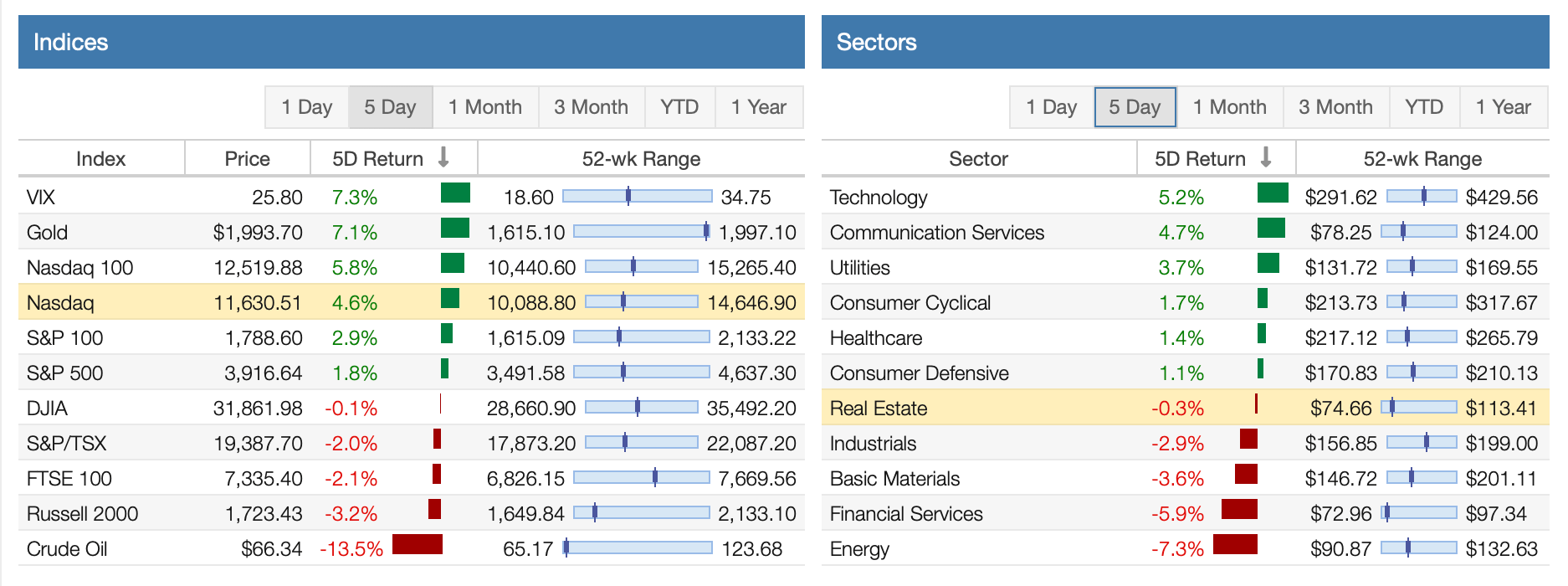Open the Healthcare sector
The image size is (1568, 586).
(x=1186, y=337)
